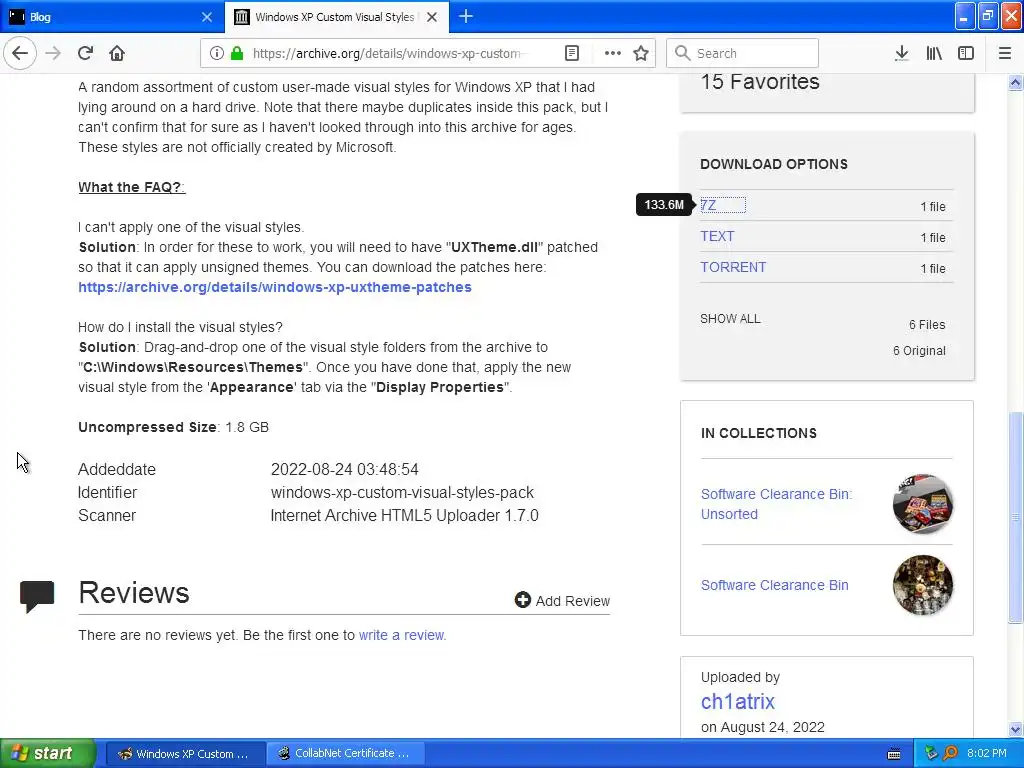Viewport: 1024px width, 768px height.
Task: Click the 'What the FAQ?' heading
Action: point(131,187)
